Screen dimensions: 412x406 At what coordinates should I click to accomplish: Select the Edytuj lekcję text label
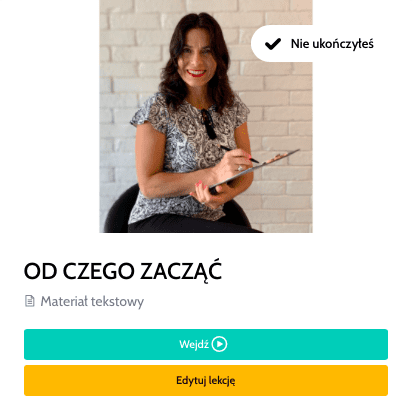(x=206, y=380)
